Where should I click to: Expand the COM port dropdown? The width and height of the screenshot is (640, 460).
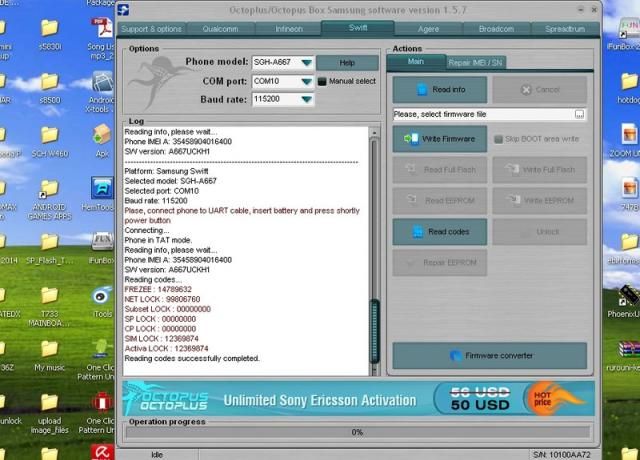306,81
